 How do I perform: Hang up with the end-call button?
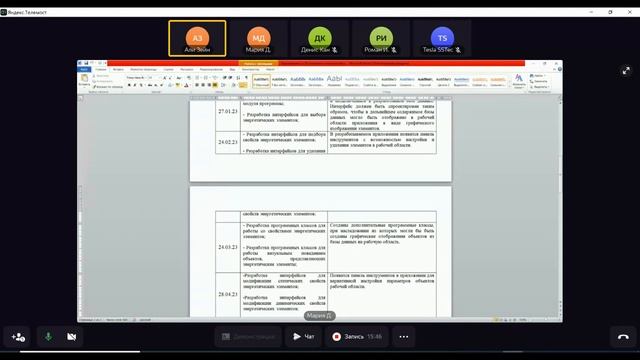tap(623, 337)
